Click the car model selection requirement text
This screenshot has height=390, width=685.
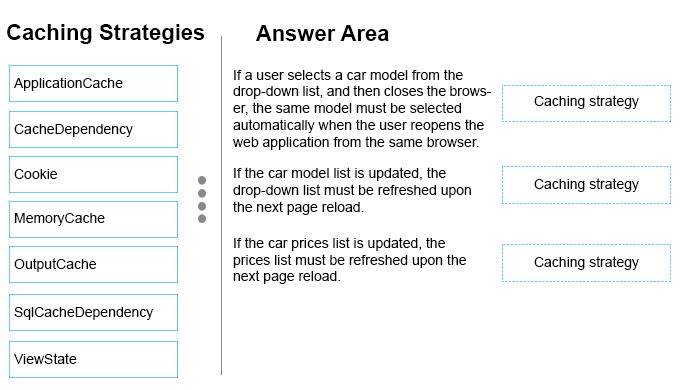(362, 109)
